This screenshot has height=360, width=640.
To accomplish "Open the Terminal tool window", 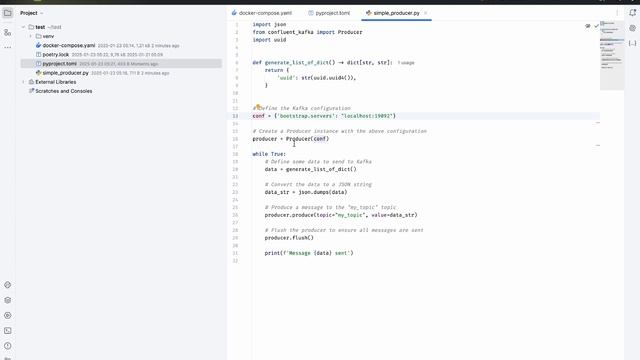I will 7,331.
